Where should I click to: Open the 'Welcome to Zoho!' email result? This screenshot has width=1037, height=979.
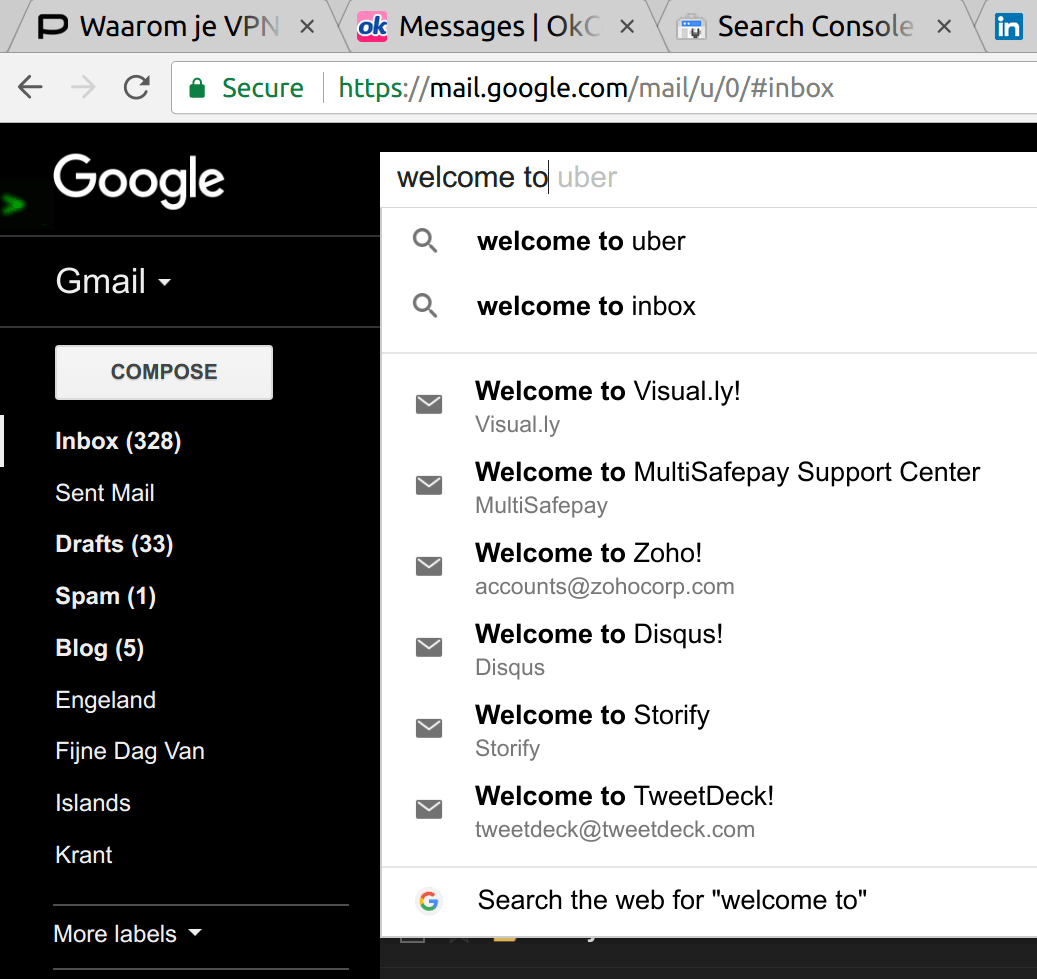click(709, 568)
